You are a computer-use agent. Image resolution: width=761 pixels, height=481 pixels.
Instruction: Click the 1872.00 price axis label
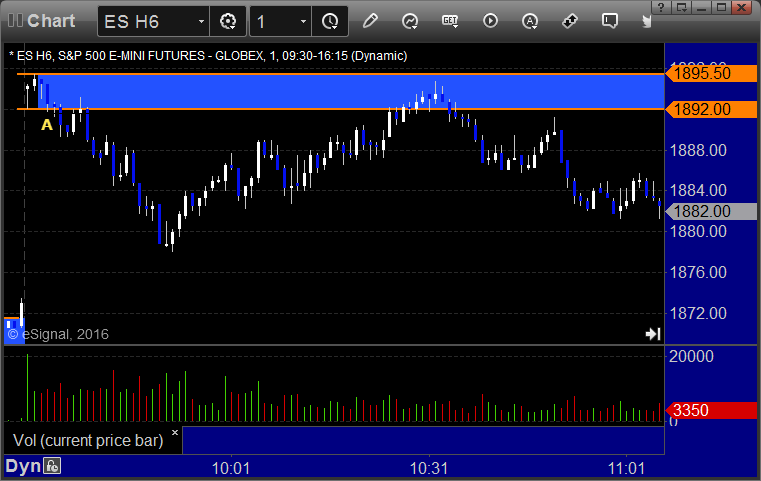click(698, 314)
